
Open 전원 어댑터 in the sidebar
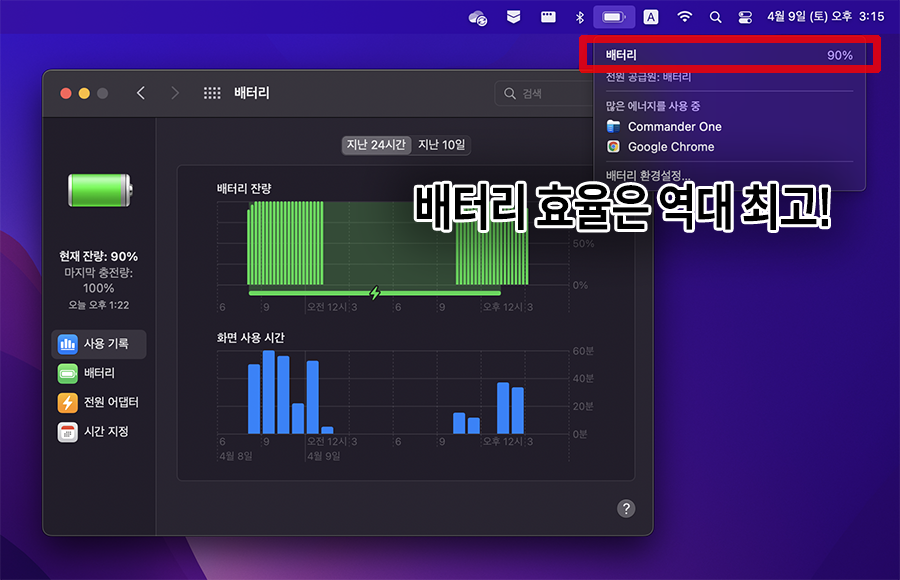point(99,403)
